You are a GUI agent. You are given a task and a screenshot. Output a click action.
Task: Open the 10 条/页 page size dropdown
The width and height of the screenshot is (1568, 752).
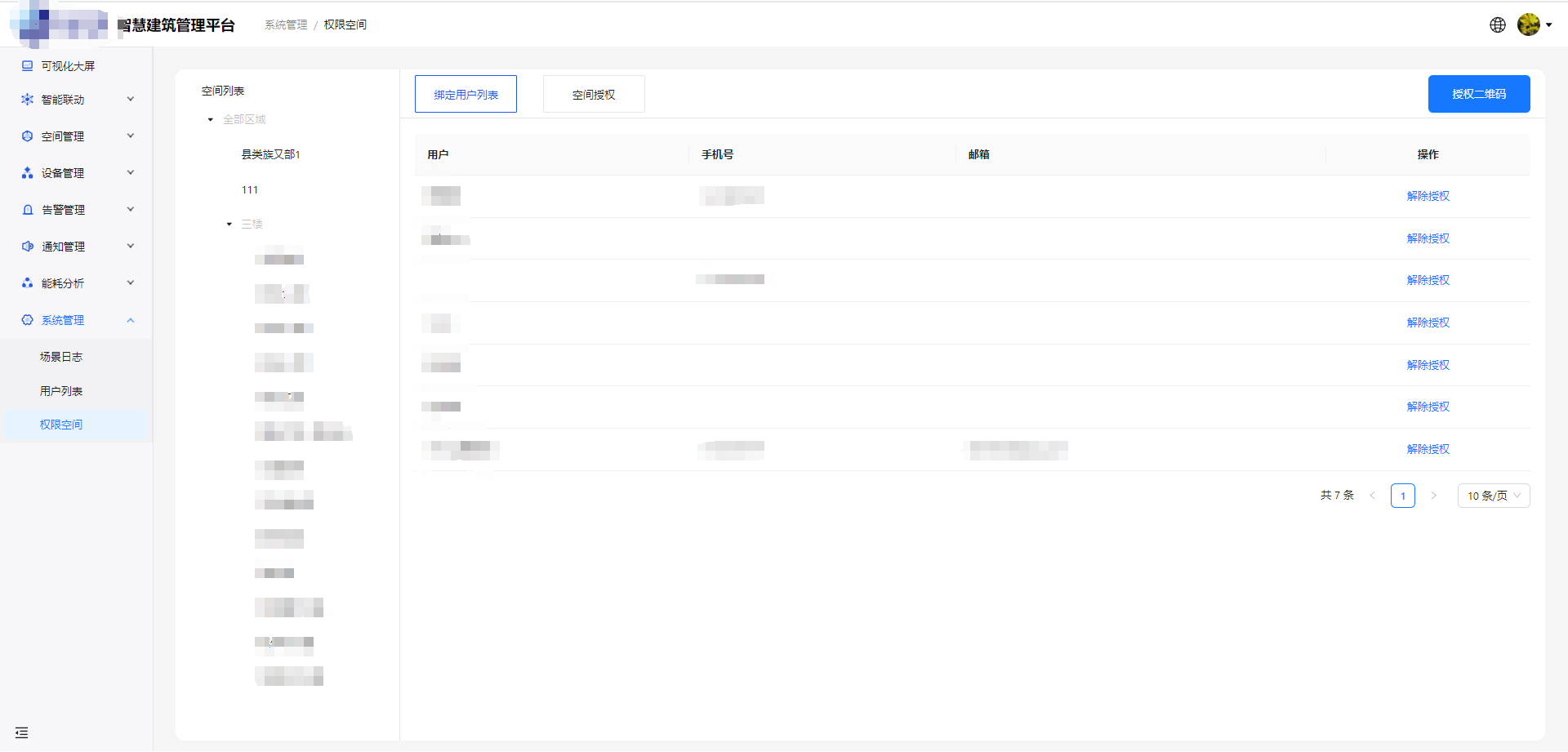(1493, 496)
